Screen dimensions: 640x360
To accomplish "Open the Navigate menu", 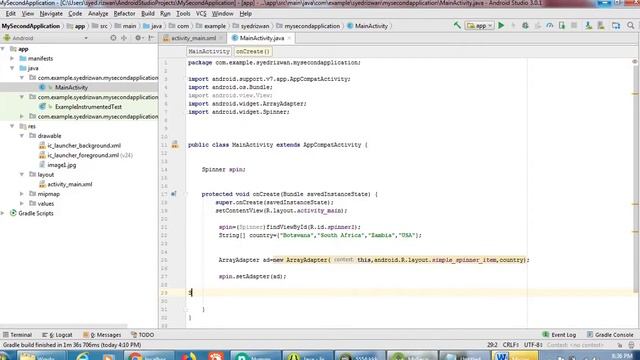I will click(51, 13).
